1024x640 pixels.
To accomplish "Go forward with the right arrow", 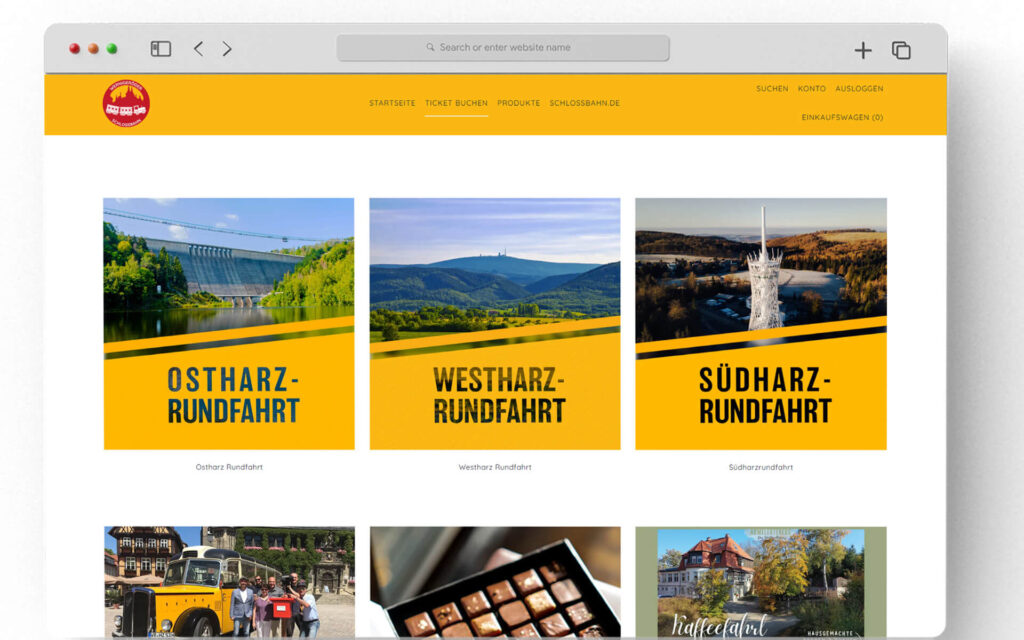I will tap(227, 49).
